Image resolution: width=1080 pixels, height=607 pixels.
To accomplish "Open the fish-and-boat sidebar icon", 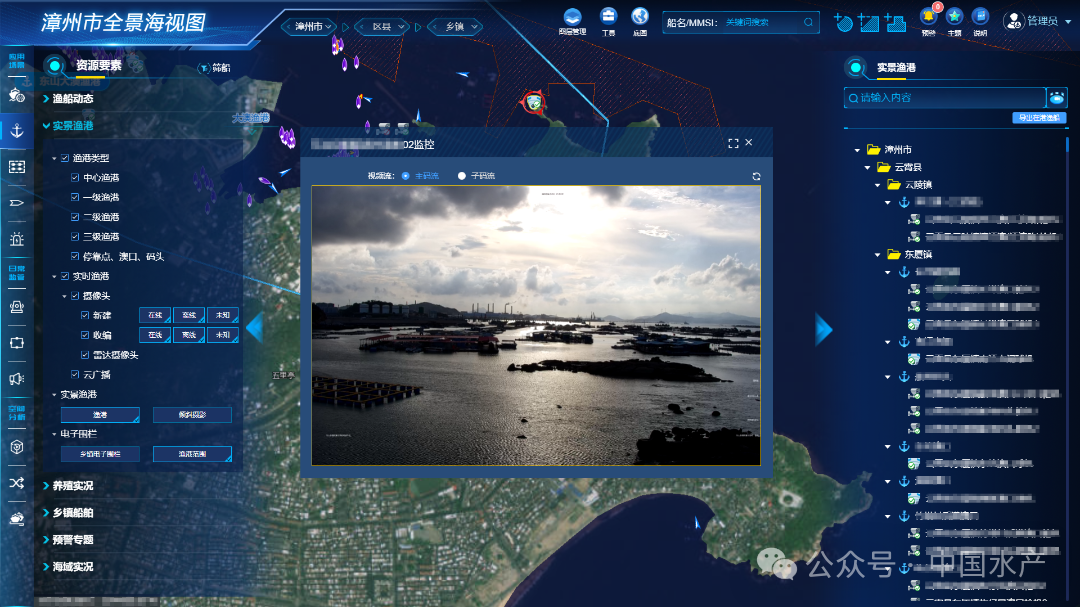I will pos(17,95).
